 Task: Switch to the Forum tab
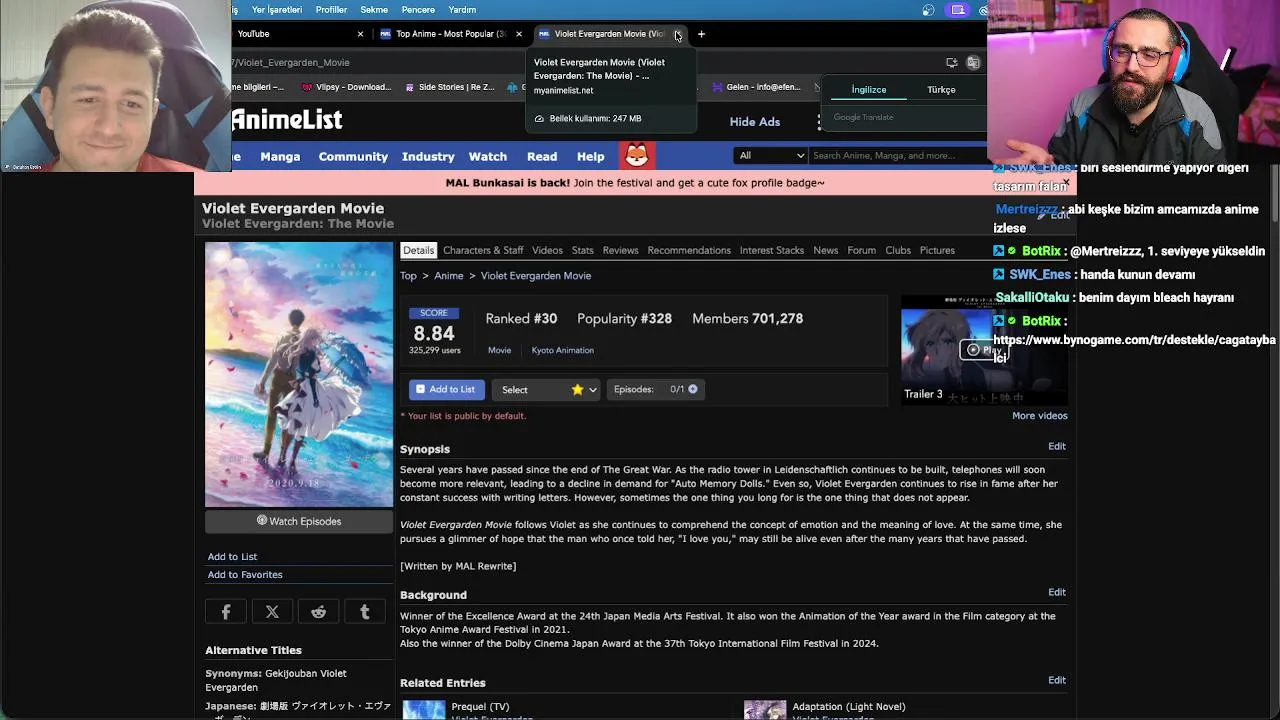861,250
